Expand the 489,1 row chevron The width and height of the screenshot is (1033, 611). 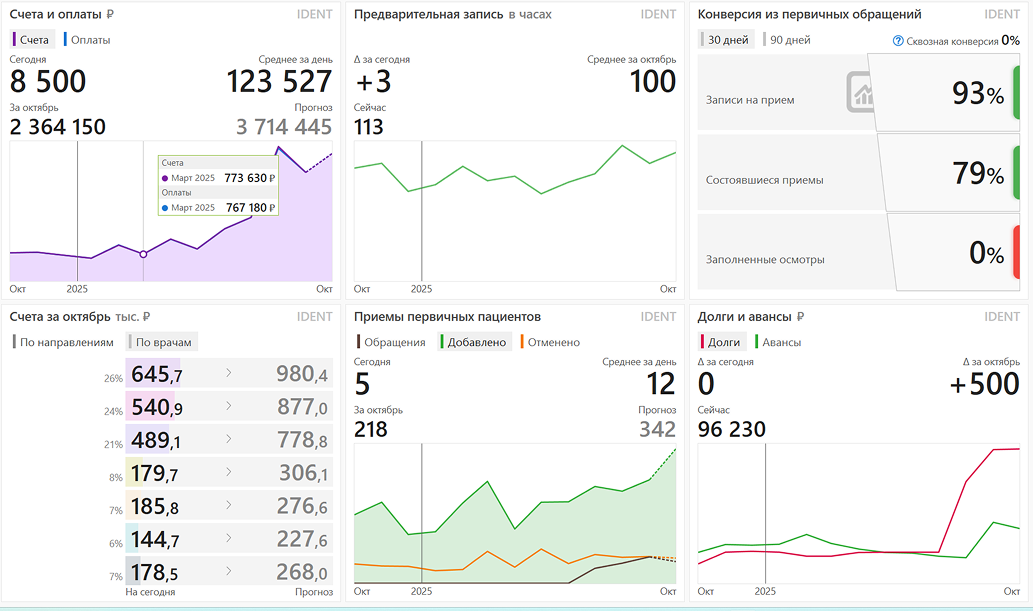(228, 441)
